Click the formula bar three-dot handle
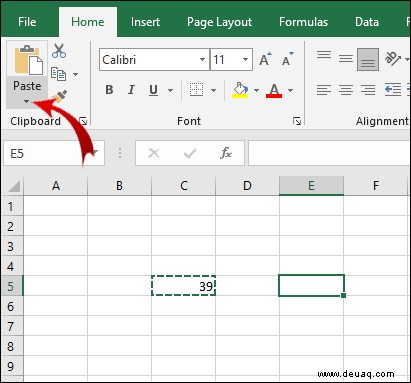Image resolution: width=411 pixels, height=383 pixels. [x=120, y=153]
